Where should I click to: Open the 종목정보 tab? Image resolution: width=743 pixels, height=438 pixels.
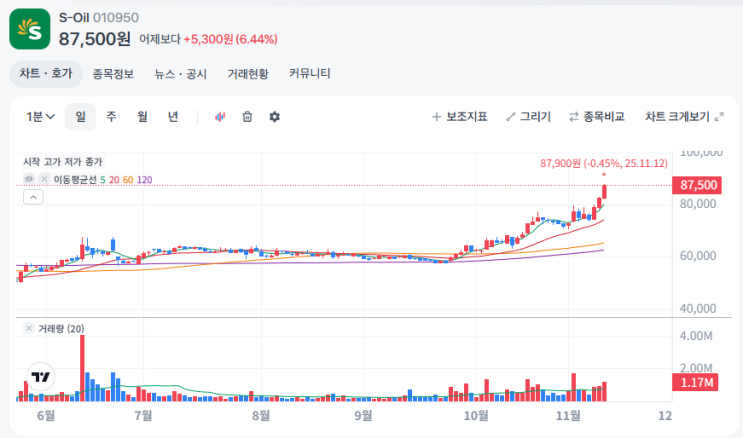tap(113, 74)
